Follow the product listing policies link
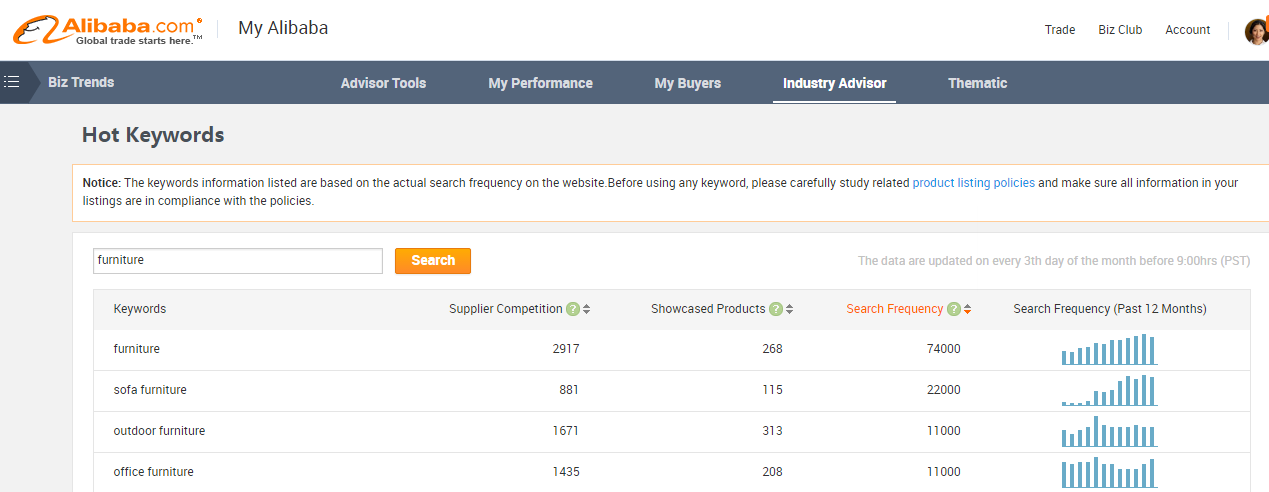Image resolution: width=1269 pixels, height=492 pixels. 973,183
